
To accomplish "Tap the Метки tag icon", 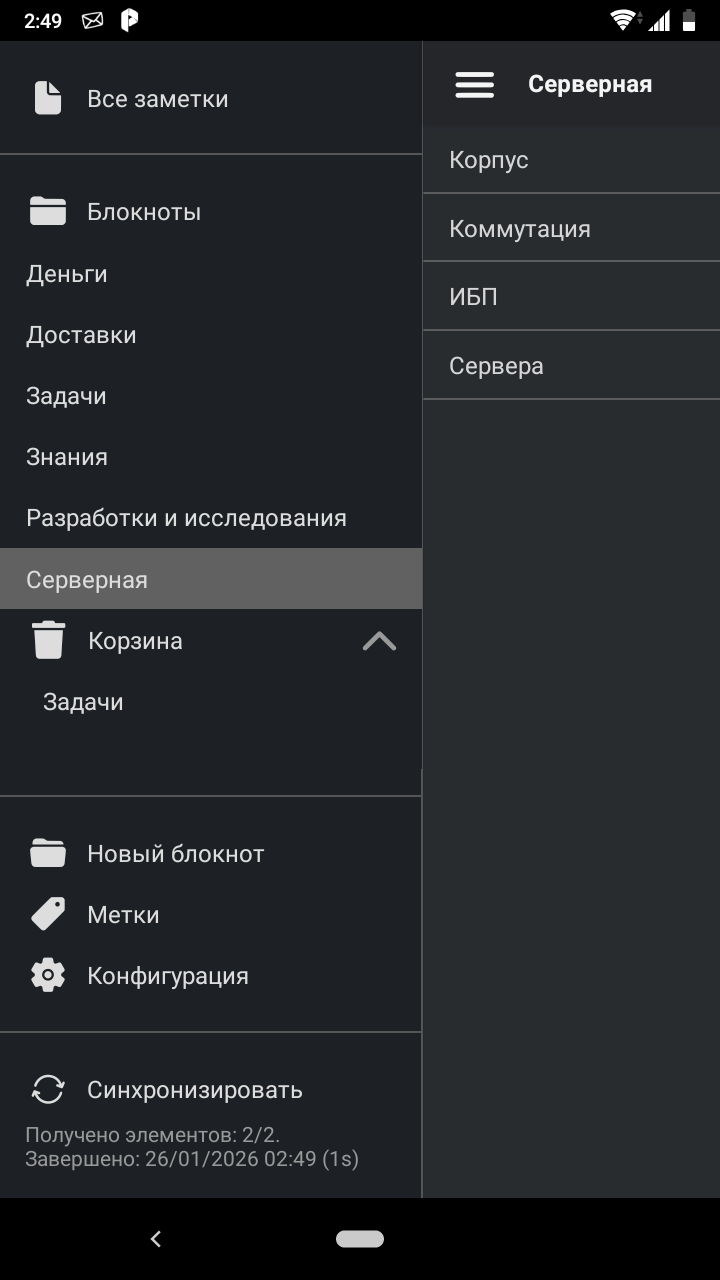I will coord(48,915).
